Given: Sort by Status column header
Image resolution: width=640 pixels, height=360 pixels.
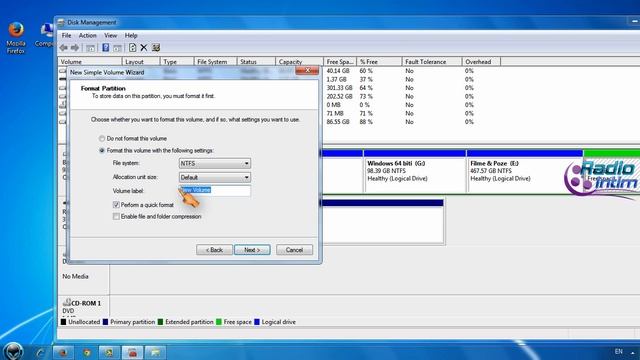Looking at the screenshot, I should click(256, 62).
